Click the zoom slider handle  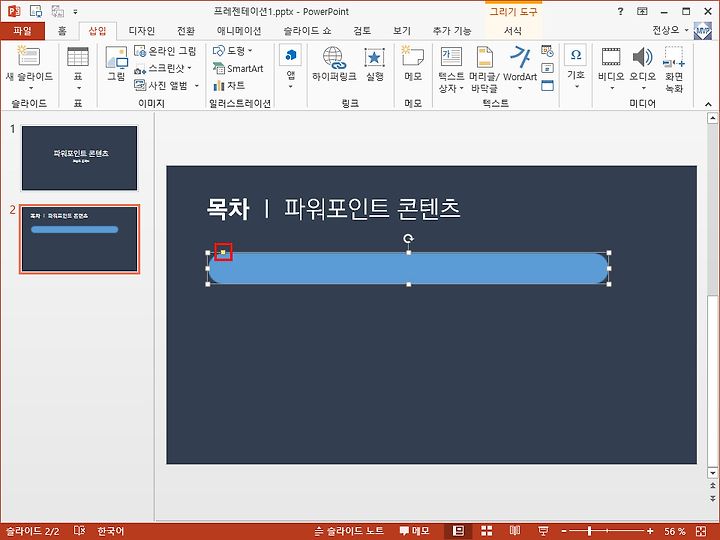[589, 531]
